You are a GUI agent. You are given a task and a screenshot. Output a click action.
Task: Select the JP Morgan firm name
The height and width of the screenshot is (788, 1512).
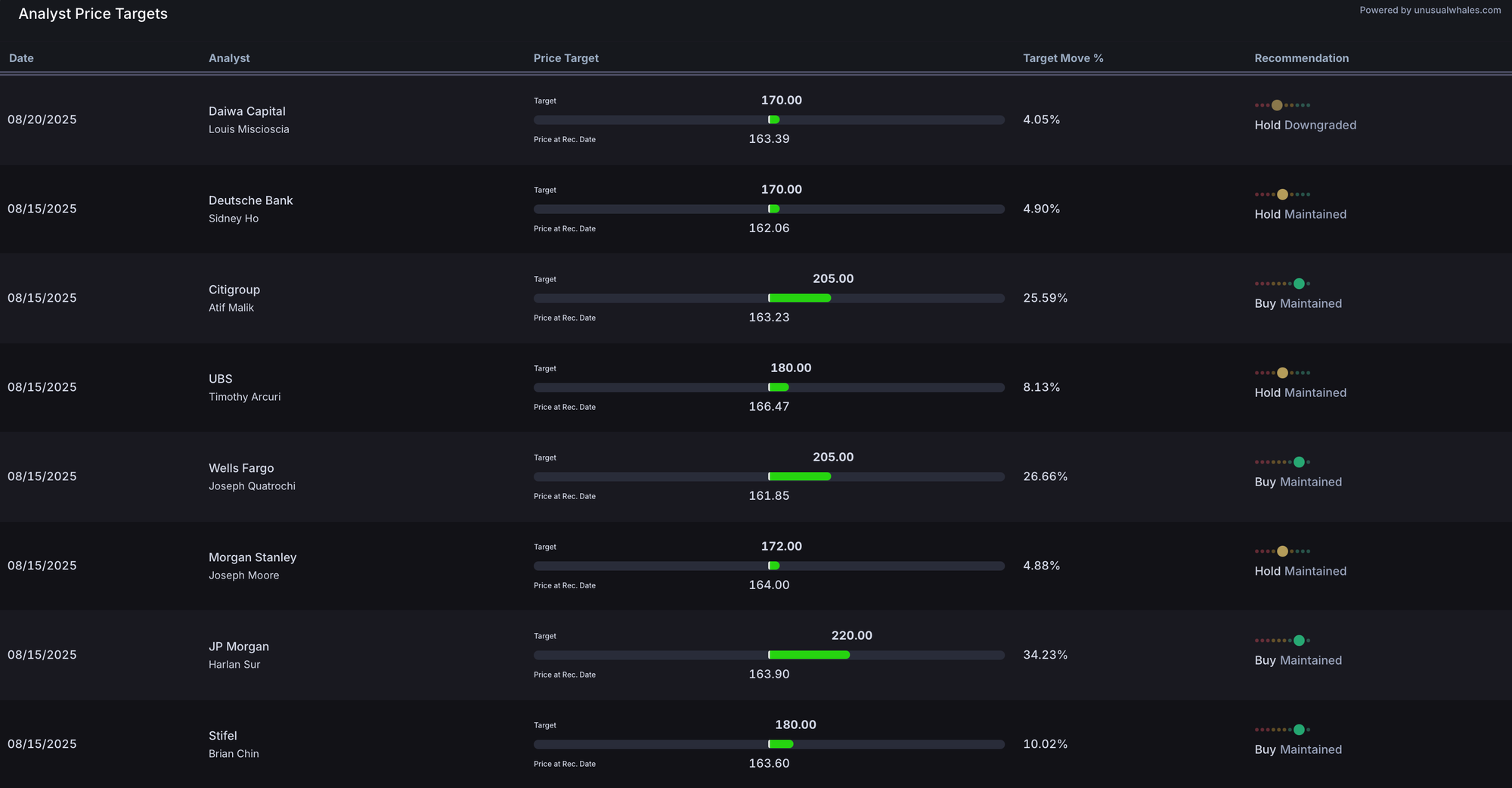click(239, 647)
